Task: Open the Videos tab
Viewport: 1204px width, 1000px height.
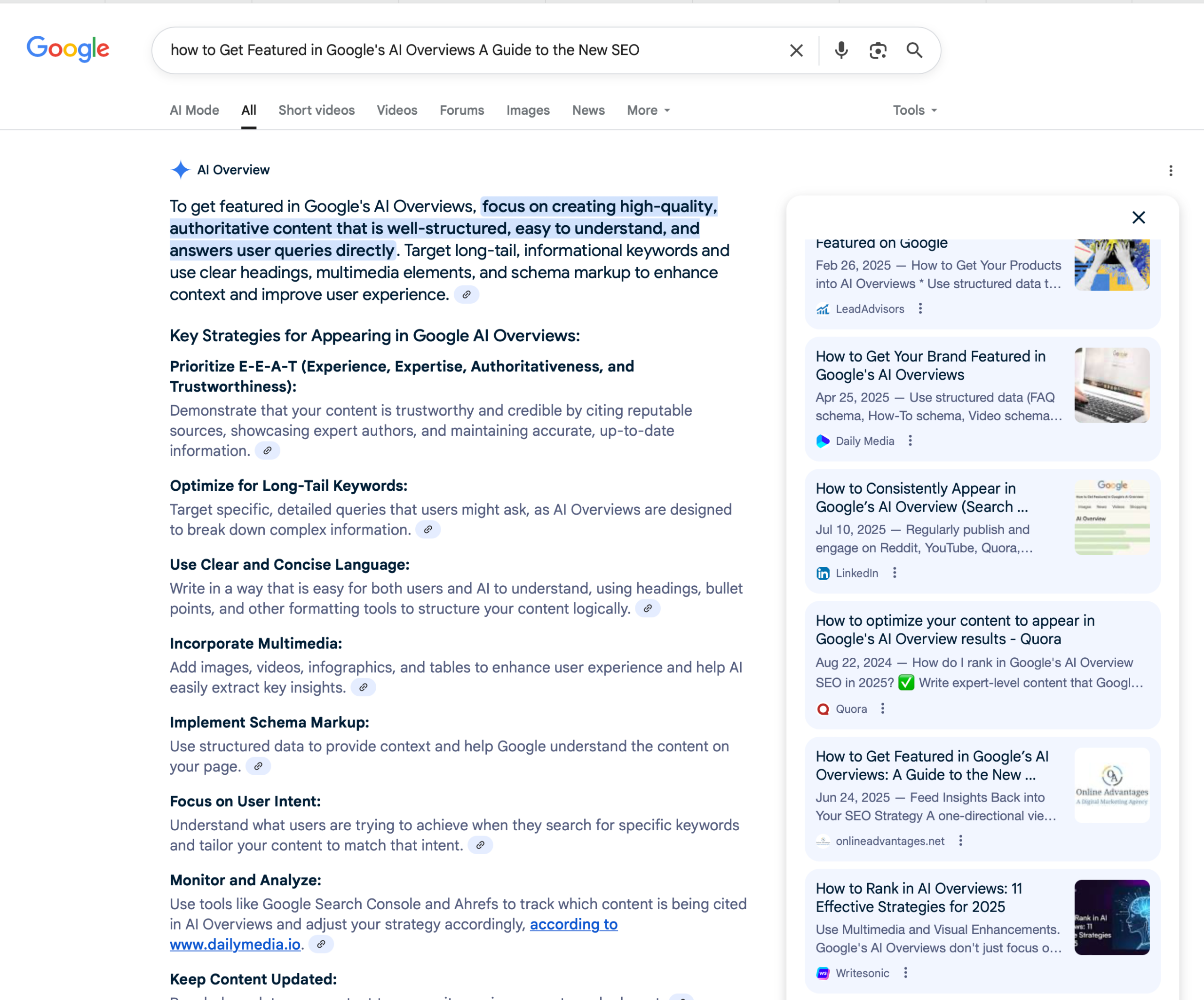Action: pyautogui.click(x=397, y=110)
